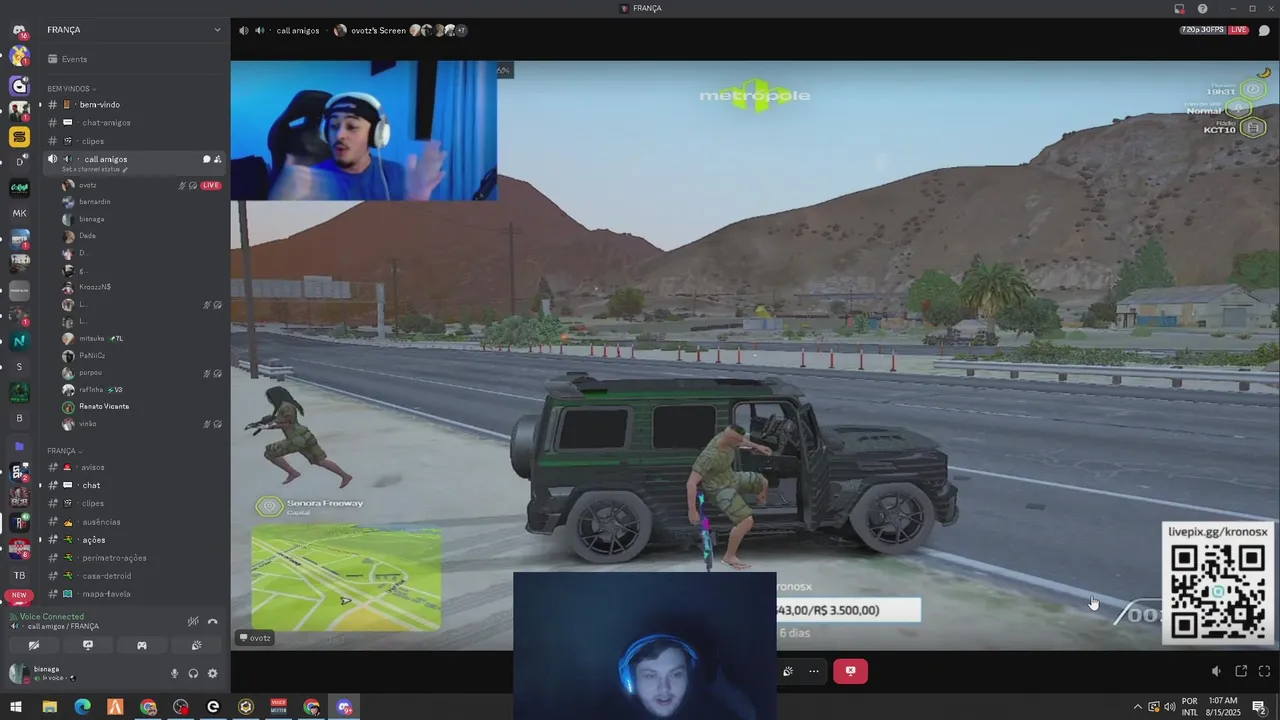Open Discord help question mark icon
The image size is (1280, 720).
click(1202, 8)
